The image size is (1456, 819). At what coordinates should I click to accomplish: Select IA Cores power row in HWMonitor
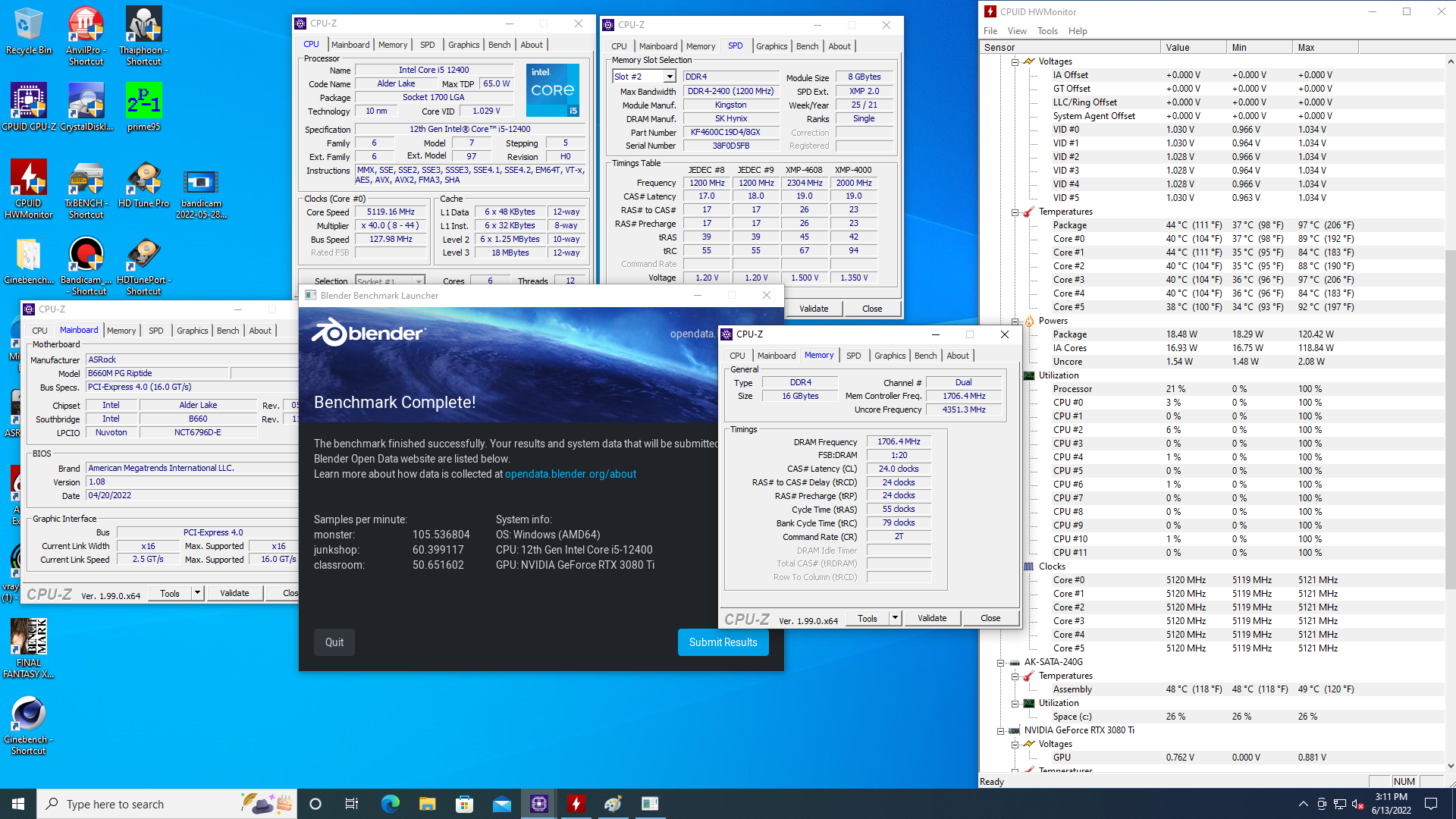[1212, 348]
